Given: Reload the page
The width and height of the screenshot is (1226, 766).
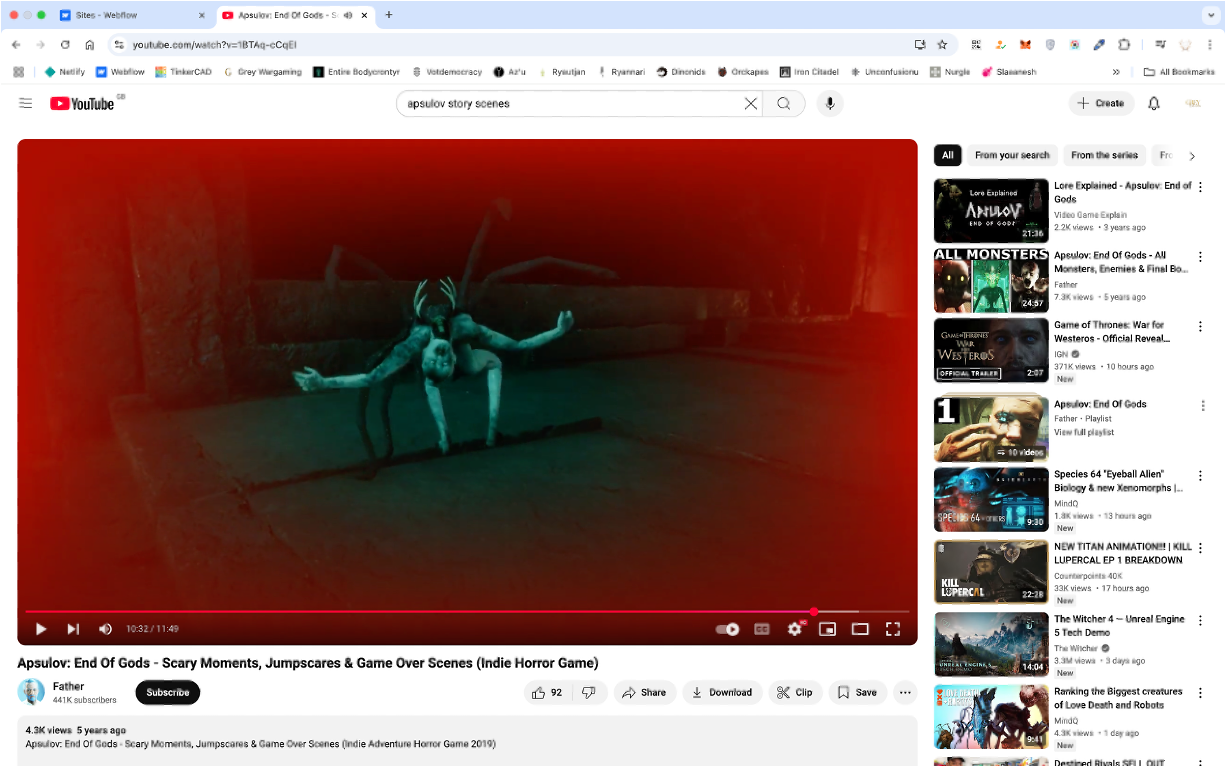Looking at the screenshot, I should [65, 45].
